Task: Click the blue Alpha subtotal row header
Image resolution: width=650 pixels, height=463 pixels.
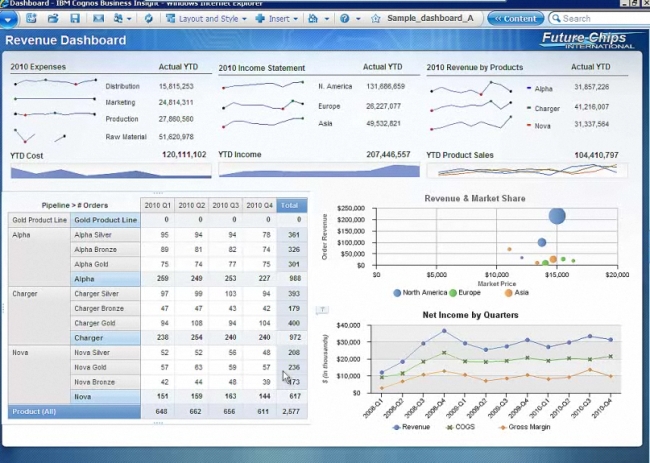Action: [x=105, y=279]
